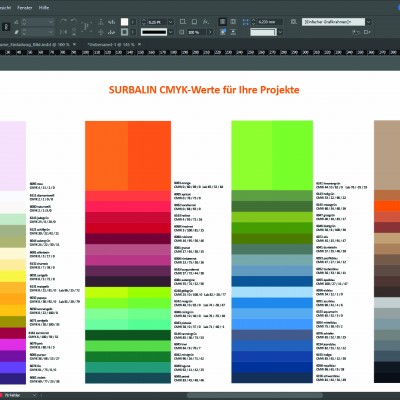Click the P reference point indicator
400x400 pixels.
point(86,27)
